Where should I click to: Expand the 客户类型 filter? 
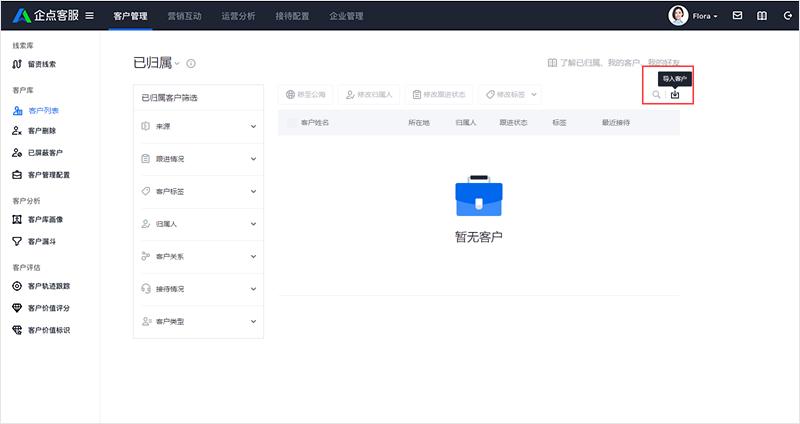coord(198,322)
